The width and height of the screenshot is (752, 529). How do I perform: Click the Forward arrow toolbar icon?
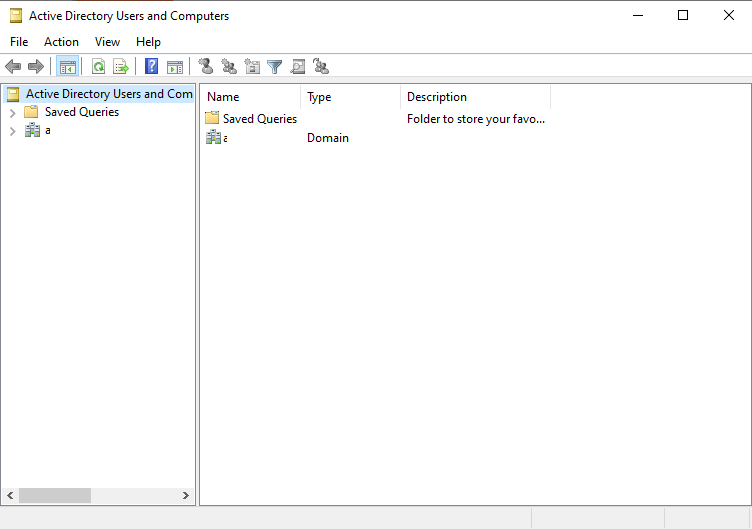(36, 66)
